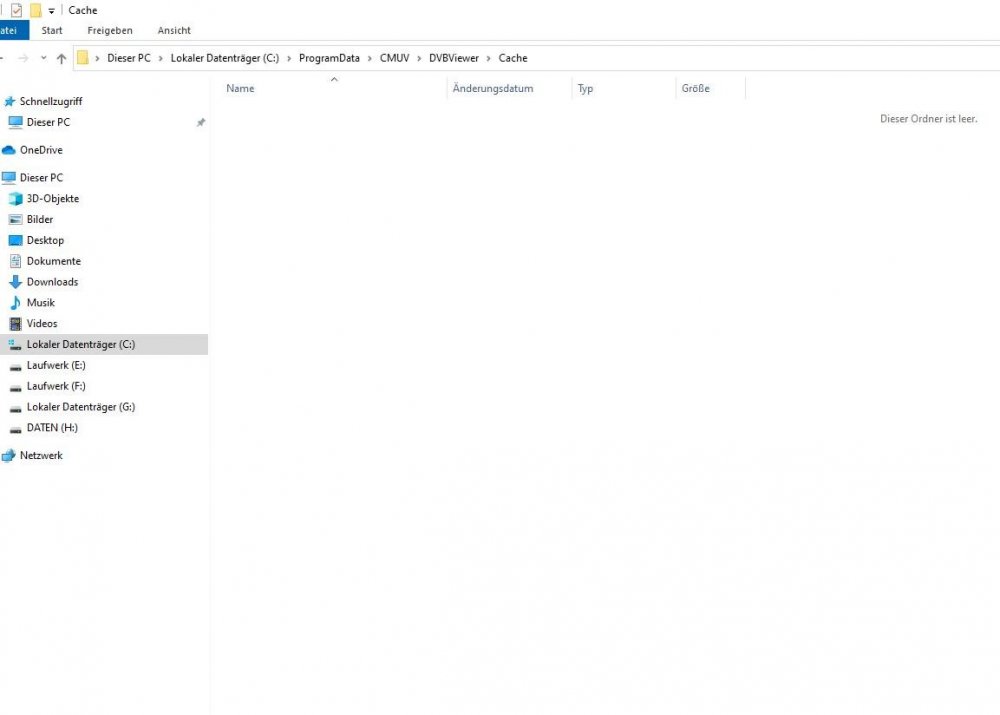Switch to the Freigeben ribbon tab
Image resolution: width=1000 pixels, height=715 pixels.
(110, 30)
